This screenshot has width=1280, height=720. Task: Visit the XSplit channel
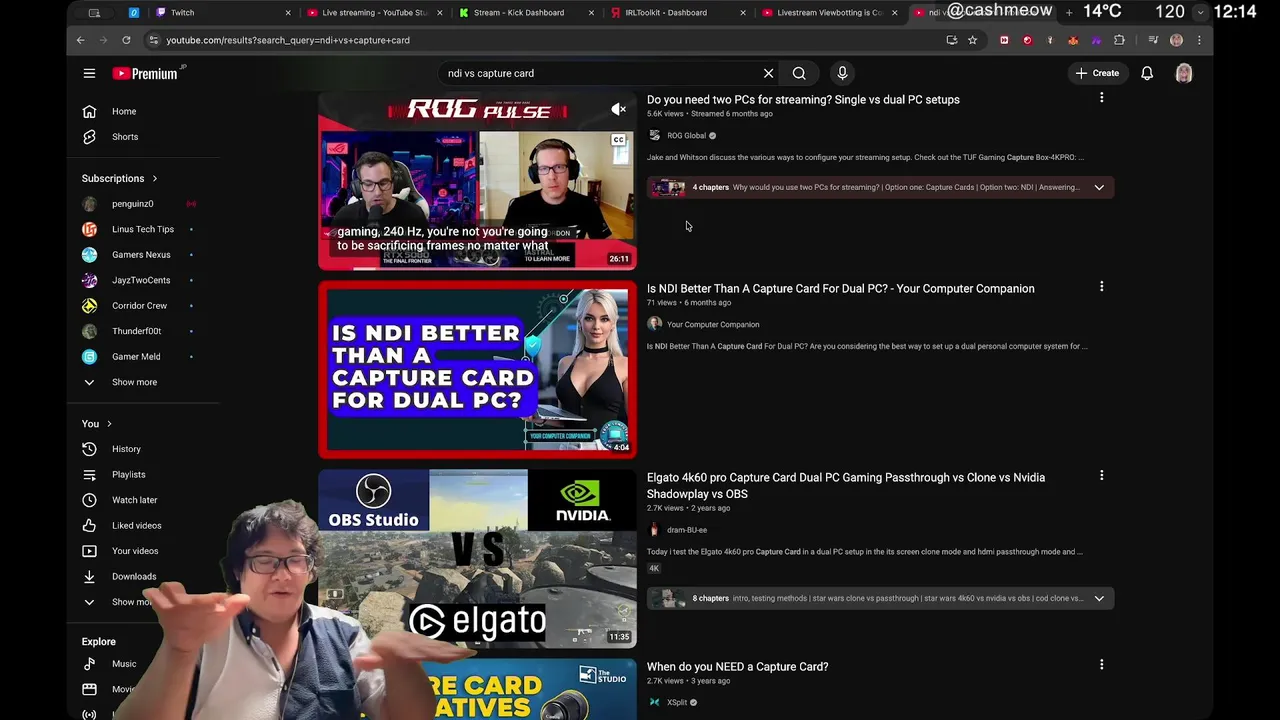(x=677, y=703)
